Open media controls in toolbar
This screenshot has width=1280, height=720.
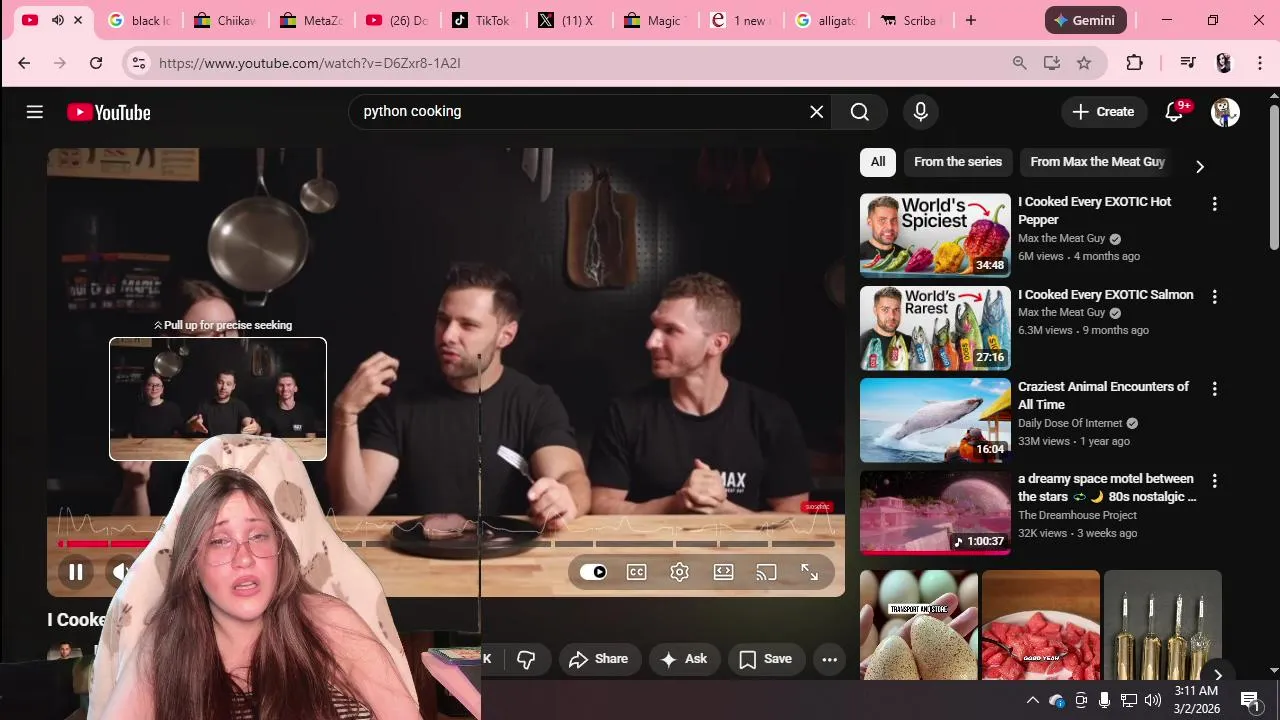[x=1188, y=63]
